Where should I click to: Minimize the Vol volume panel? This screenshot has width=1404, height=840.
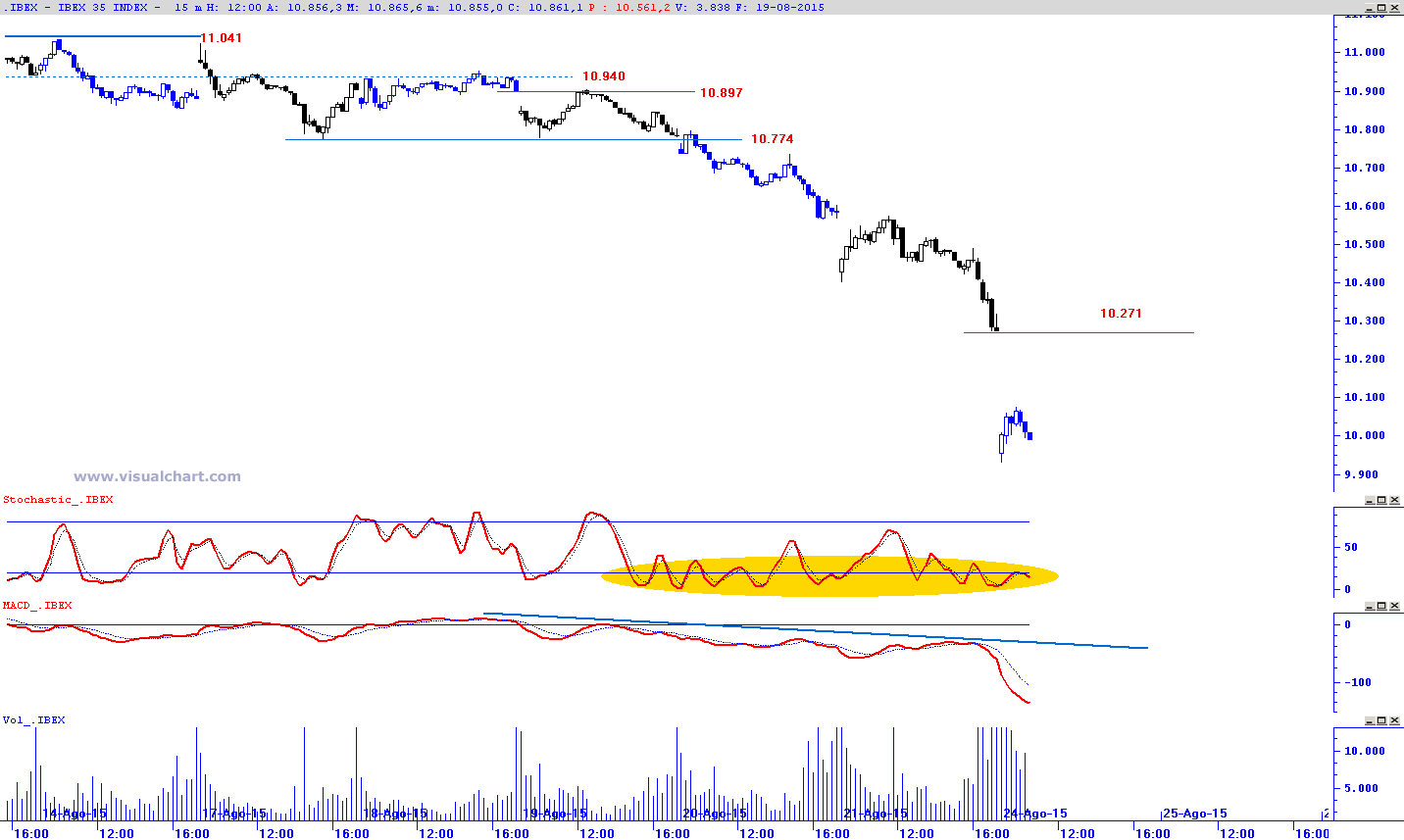tap(1368, 720)
